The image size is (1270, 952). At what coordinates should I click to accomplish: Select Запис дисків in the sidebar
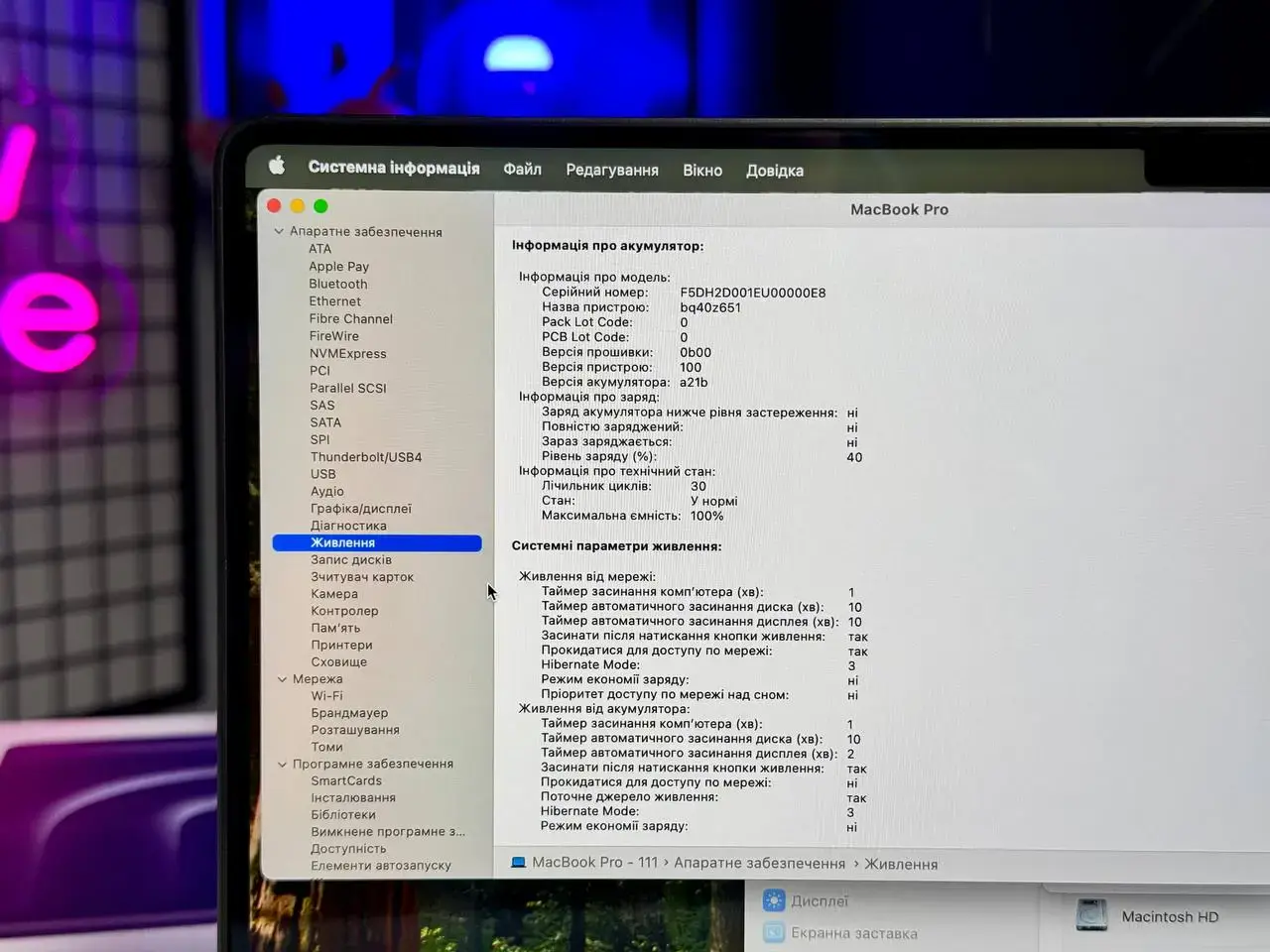[350, 560]
